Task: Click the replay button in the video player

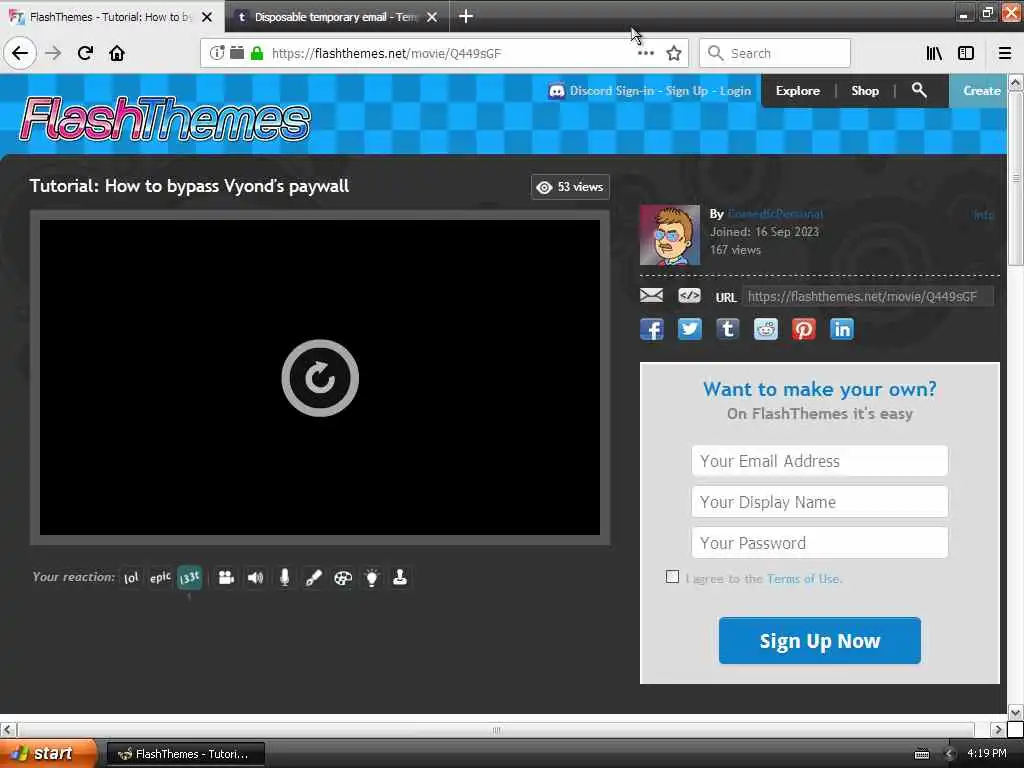Action: click(x=320, y=378)
